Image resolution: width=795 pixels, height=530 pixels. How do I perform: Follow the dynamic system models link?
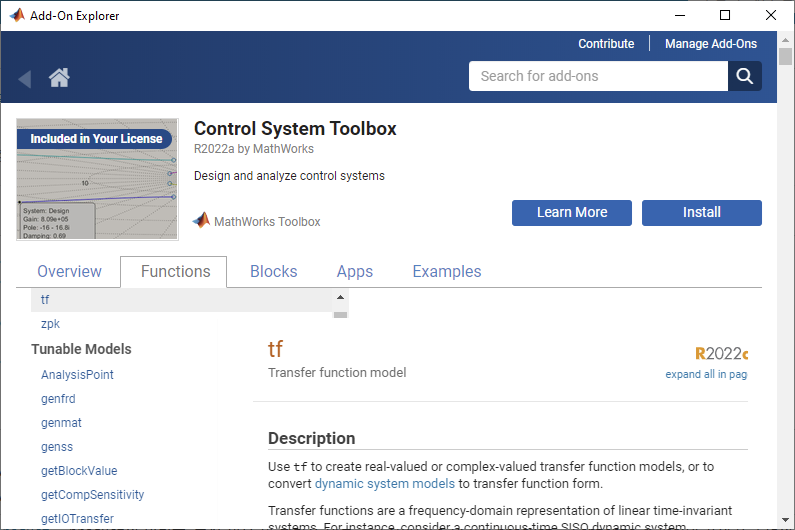coord(385,483)
